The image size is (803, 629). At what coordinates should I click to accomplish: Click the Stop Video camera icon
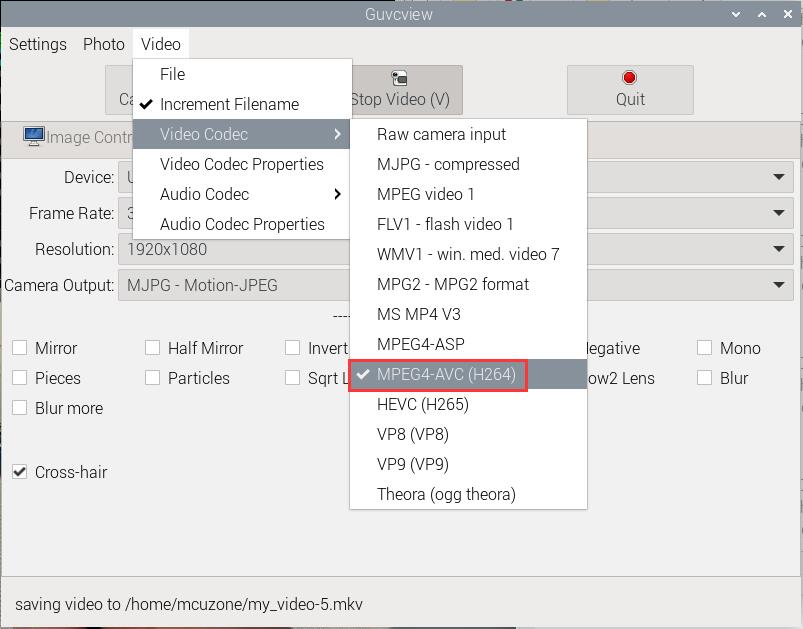[x=399, y=78]
